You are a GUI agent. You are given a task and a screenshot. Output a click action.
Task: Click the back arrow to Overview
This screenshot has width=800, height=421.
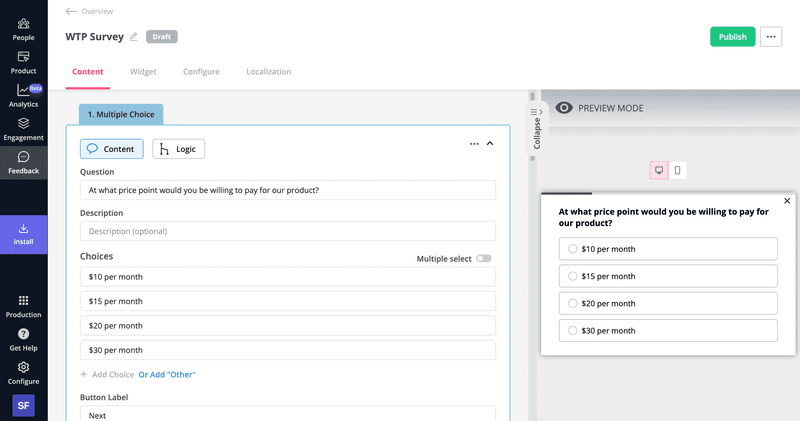click(71, 11)
